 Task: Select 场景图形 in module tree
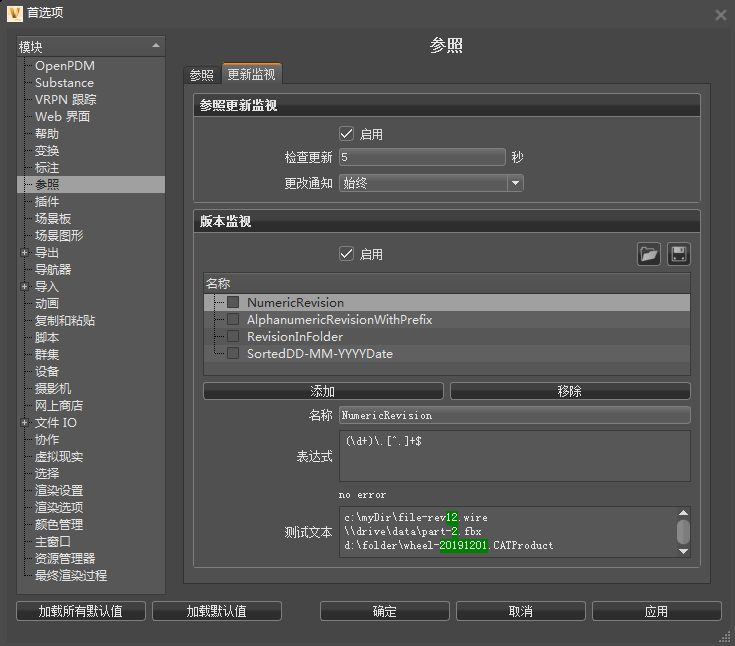point(59,235)
